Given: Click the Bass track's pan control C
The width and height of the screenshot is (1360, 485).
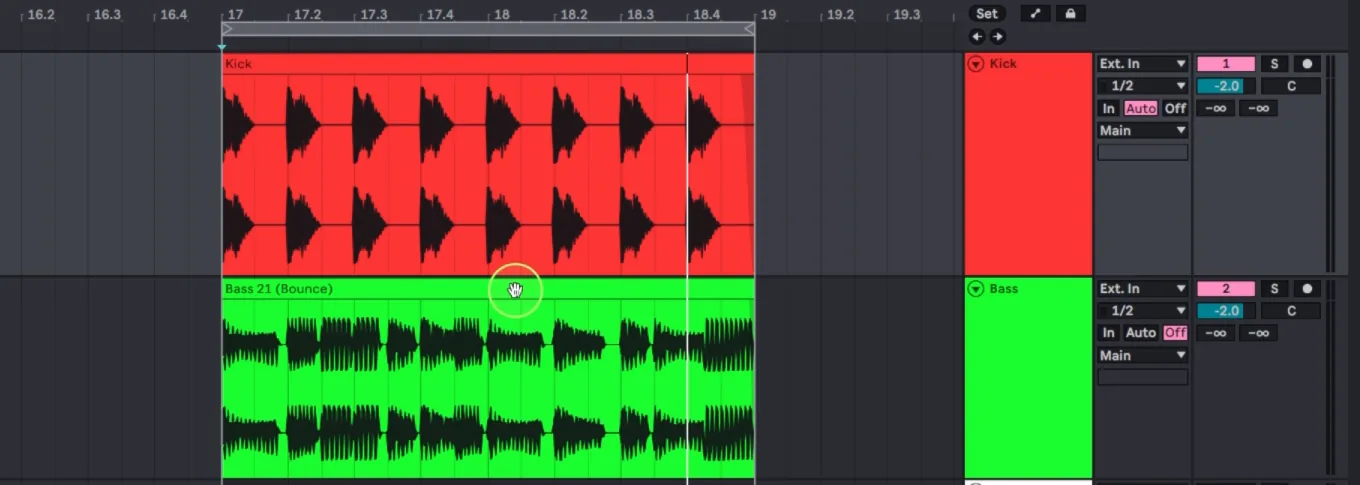Looking at the screenshot, I should coord(1291,311).
